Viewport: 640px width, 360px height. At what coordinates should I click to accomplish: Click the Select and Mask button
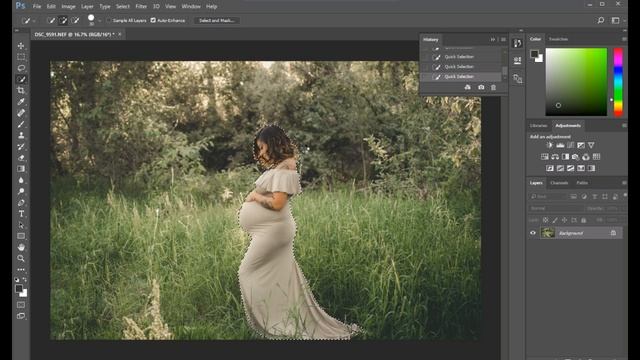217,20
